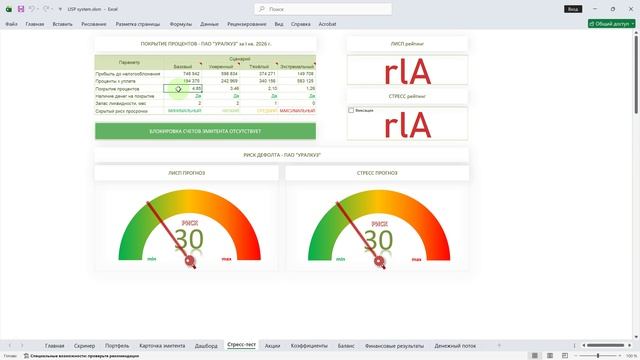
Task: Click the Excel app icon in title bar
Action: click(9, 9)
